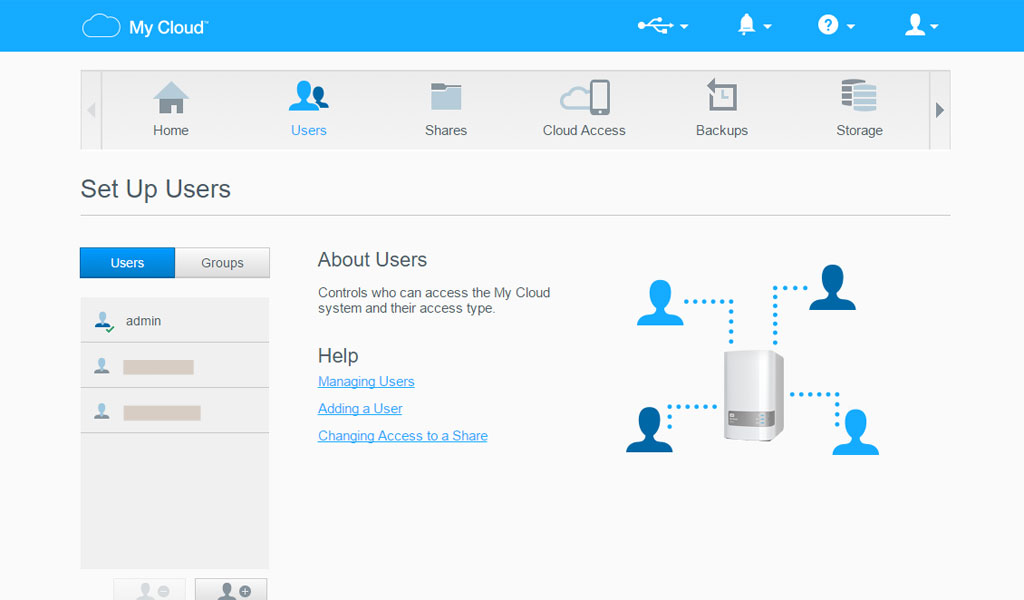Click the About Users heading
Image resolution: width=1024 pixels, height=600 pixels.
[372, 260]
